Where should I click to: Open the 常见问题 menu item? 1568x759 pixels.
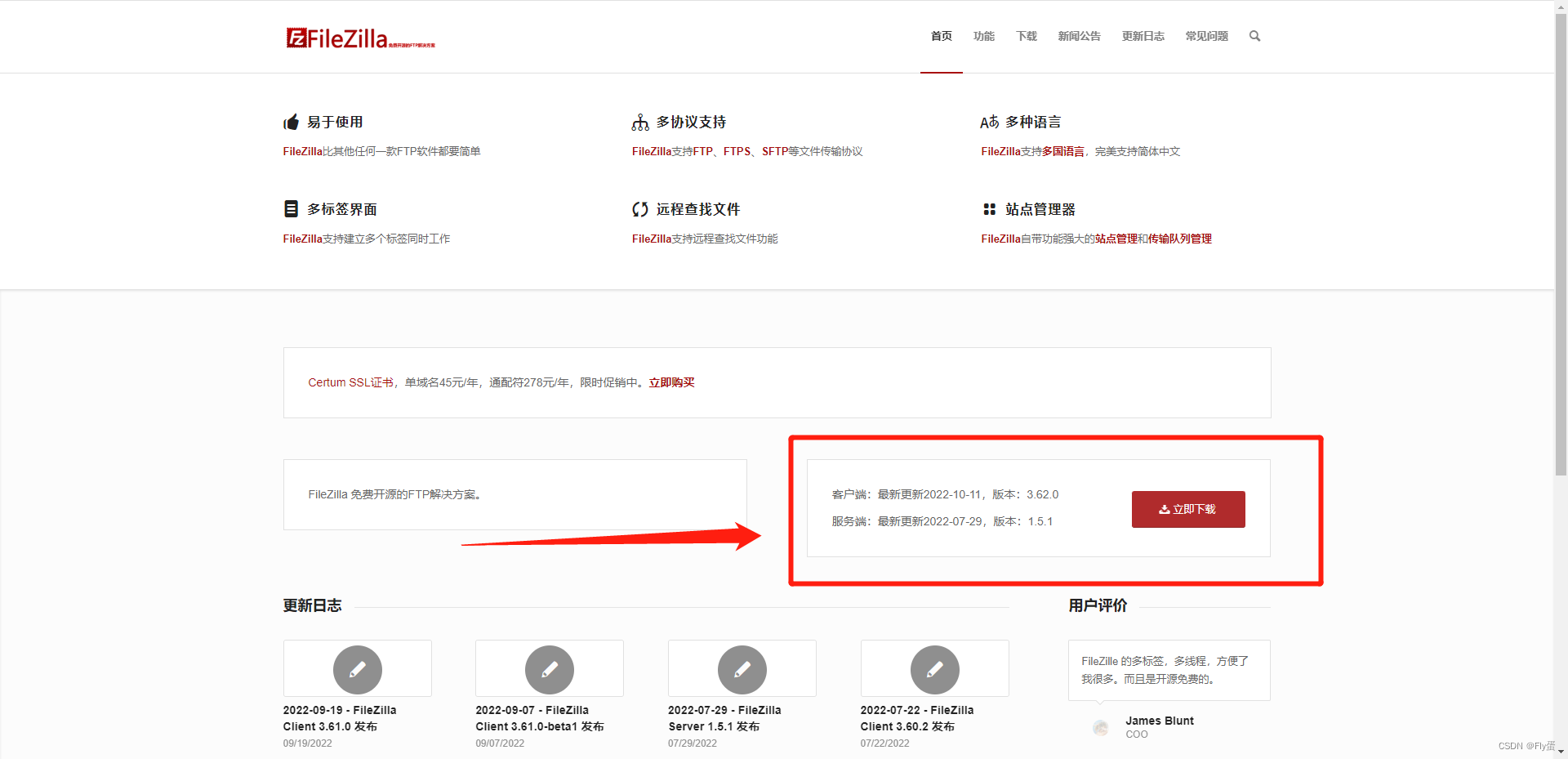point(1206,36)
